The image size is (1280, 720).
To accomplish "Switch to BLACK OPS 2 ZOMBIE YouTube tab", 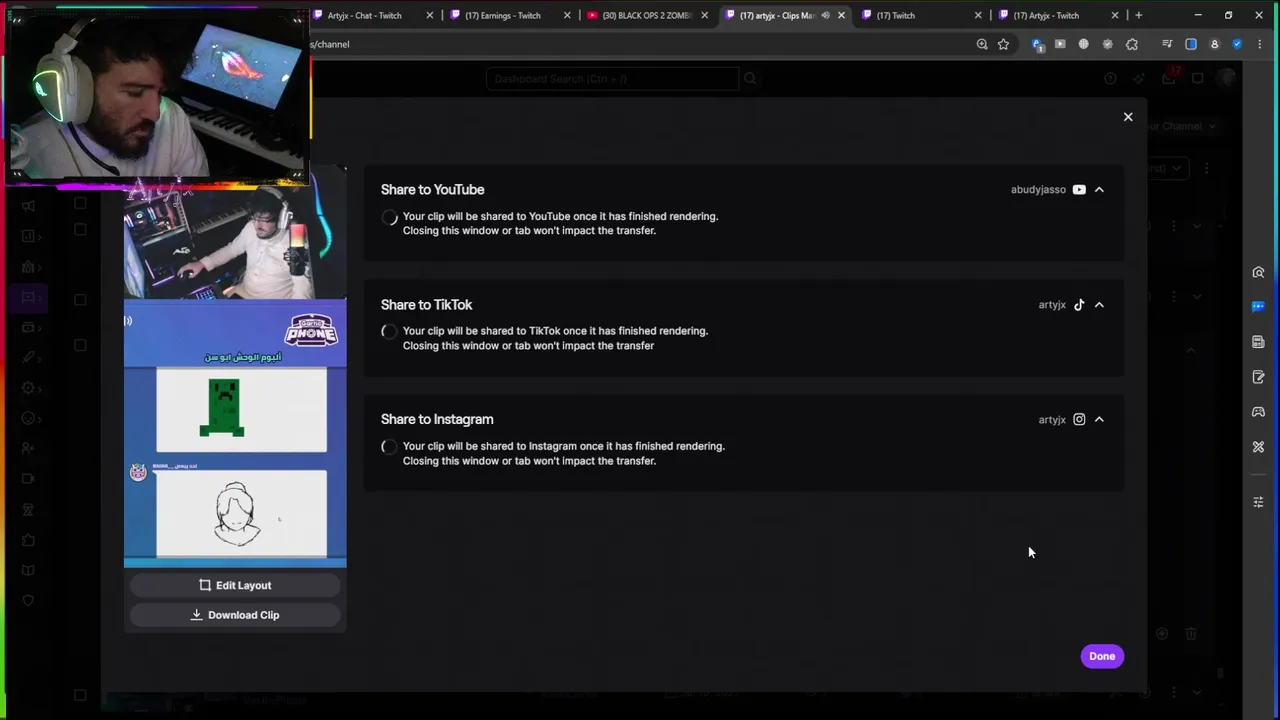I will (646, 15).
